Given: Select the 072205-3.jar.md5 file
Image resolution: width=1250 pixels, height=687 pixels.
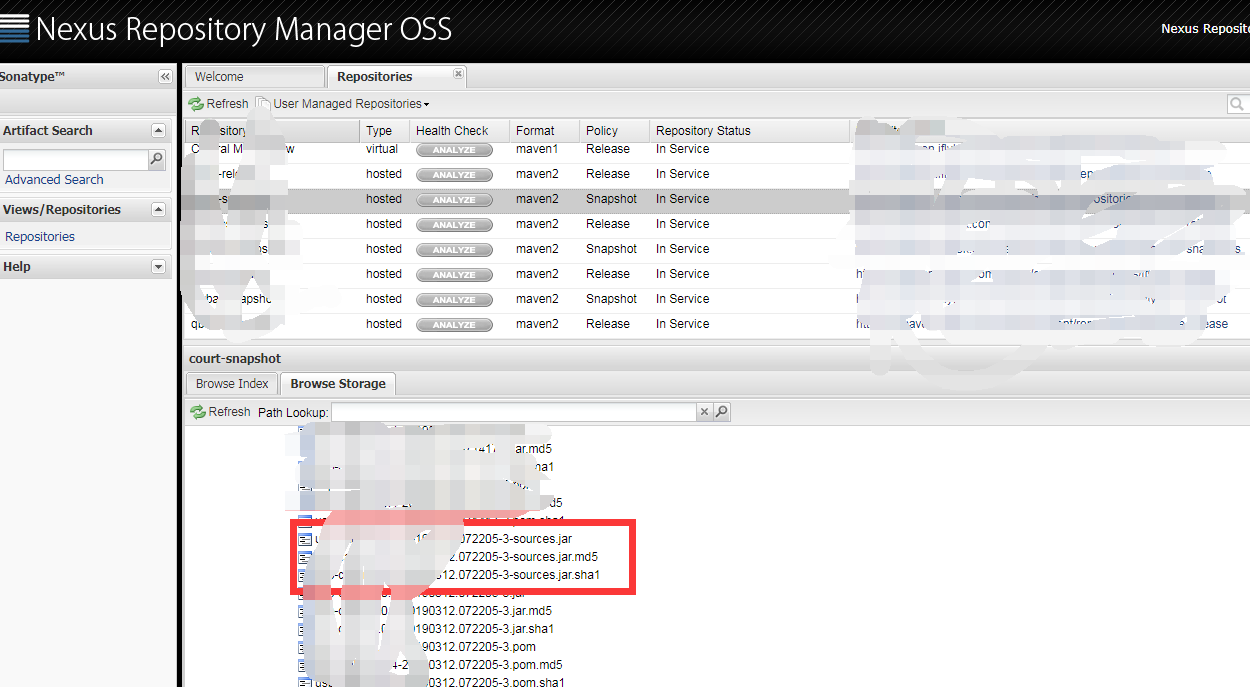Looking at the screenshot, I should 433,611.
